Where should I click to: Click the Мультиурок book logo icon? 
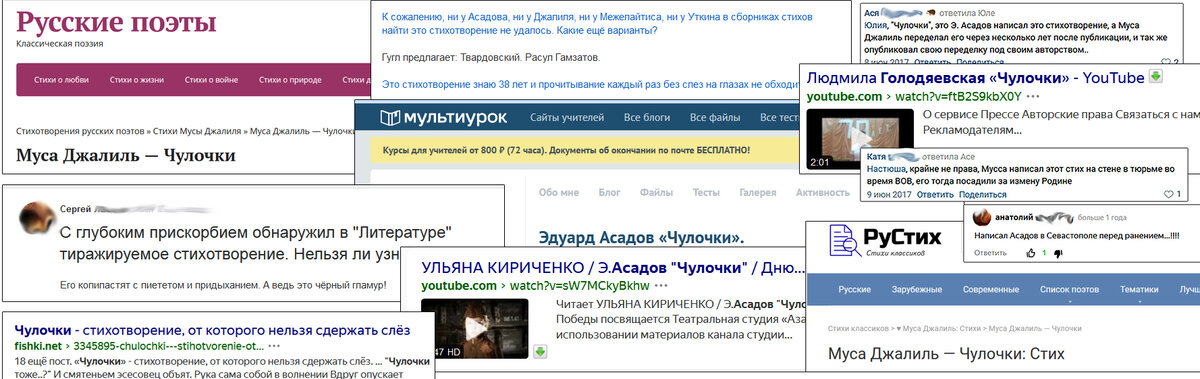coord(390,118)
